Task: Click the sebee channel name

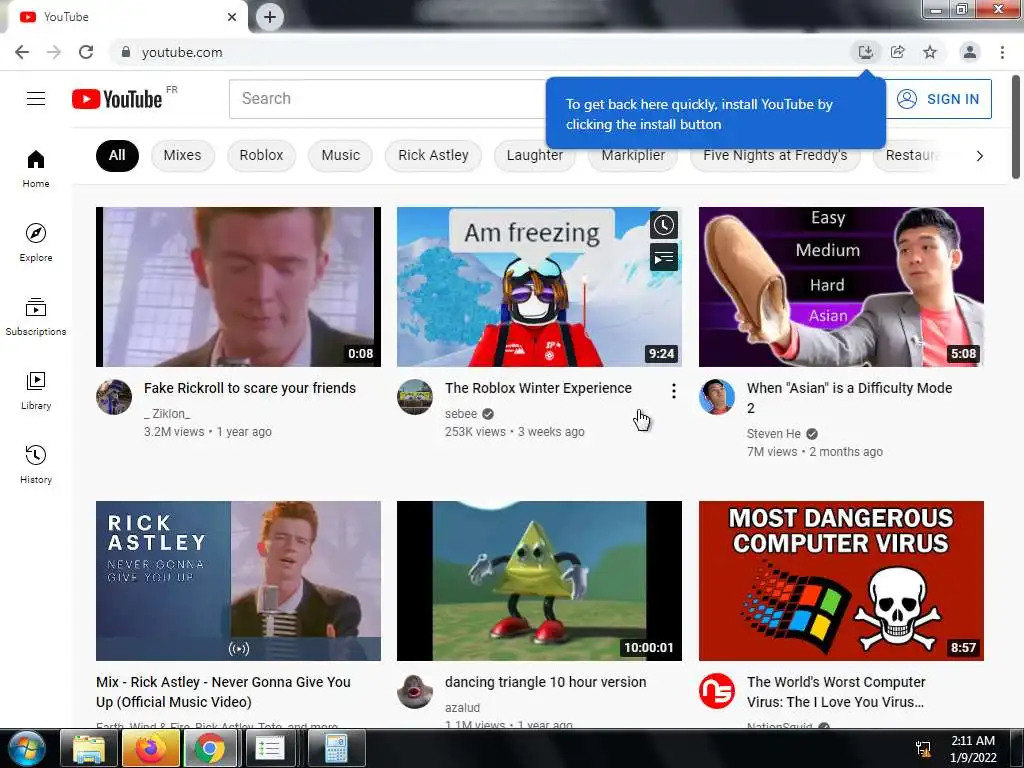Action: click(461, 413)
